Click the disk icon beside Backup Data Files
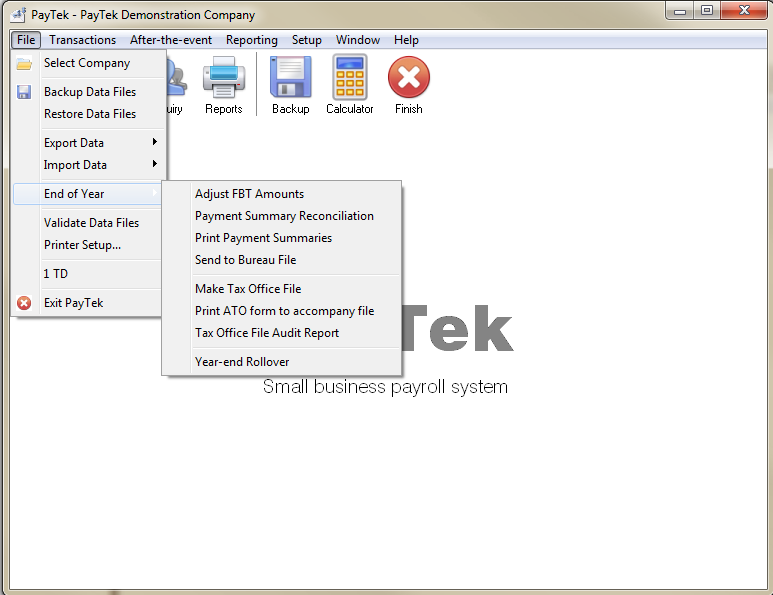773x595 pixels. pyautogui.click(x=24, y=92)
